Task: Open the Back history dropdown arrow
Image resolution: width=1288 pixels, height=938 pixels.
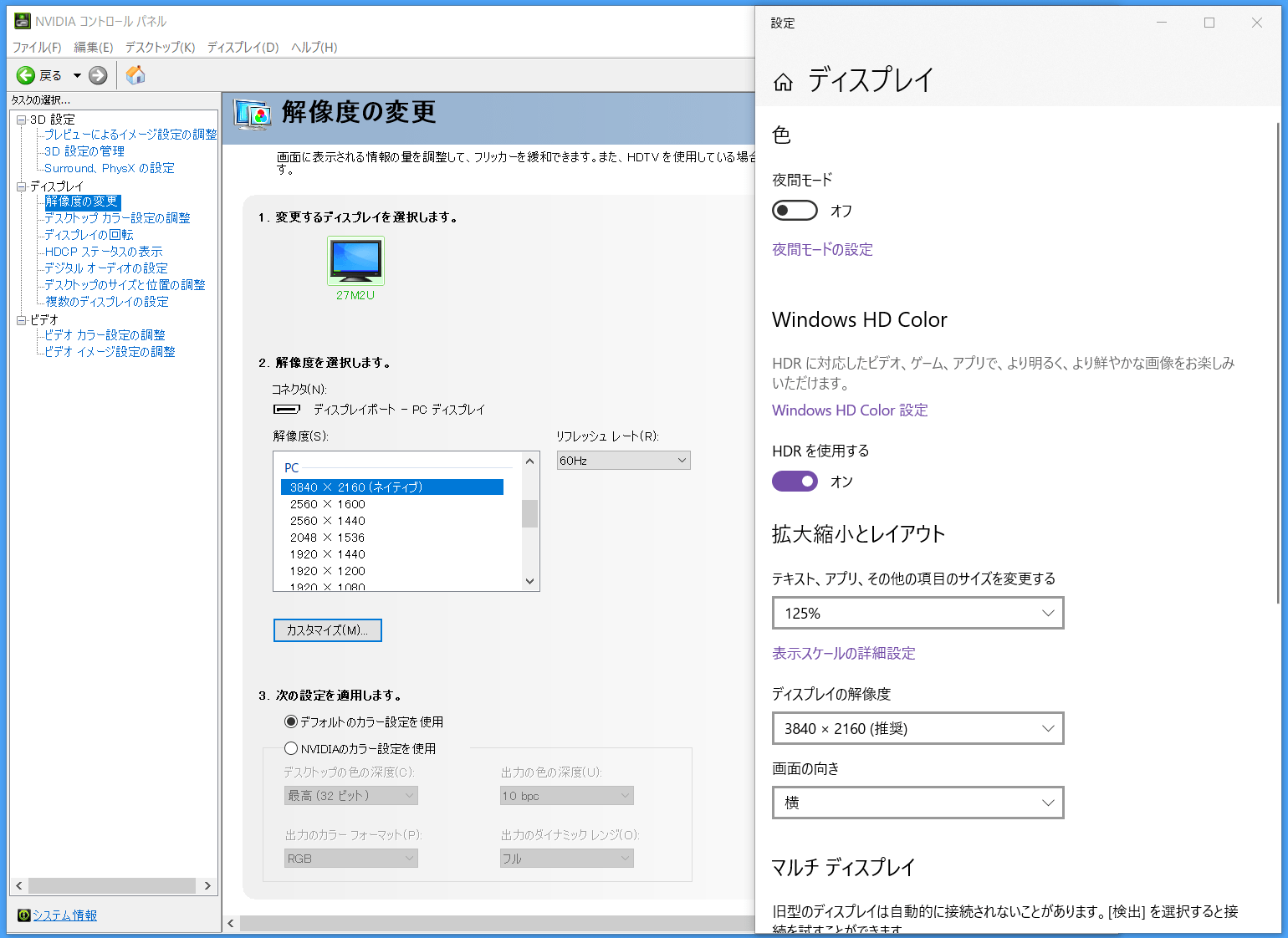Action: [77, 75]
